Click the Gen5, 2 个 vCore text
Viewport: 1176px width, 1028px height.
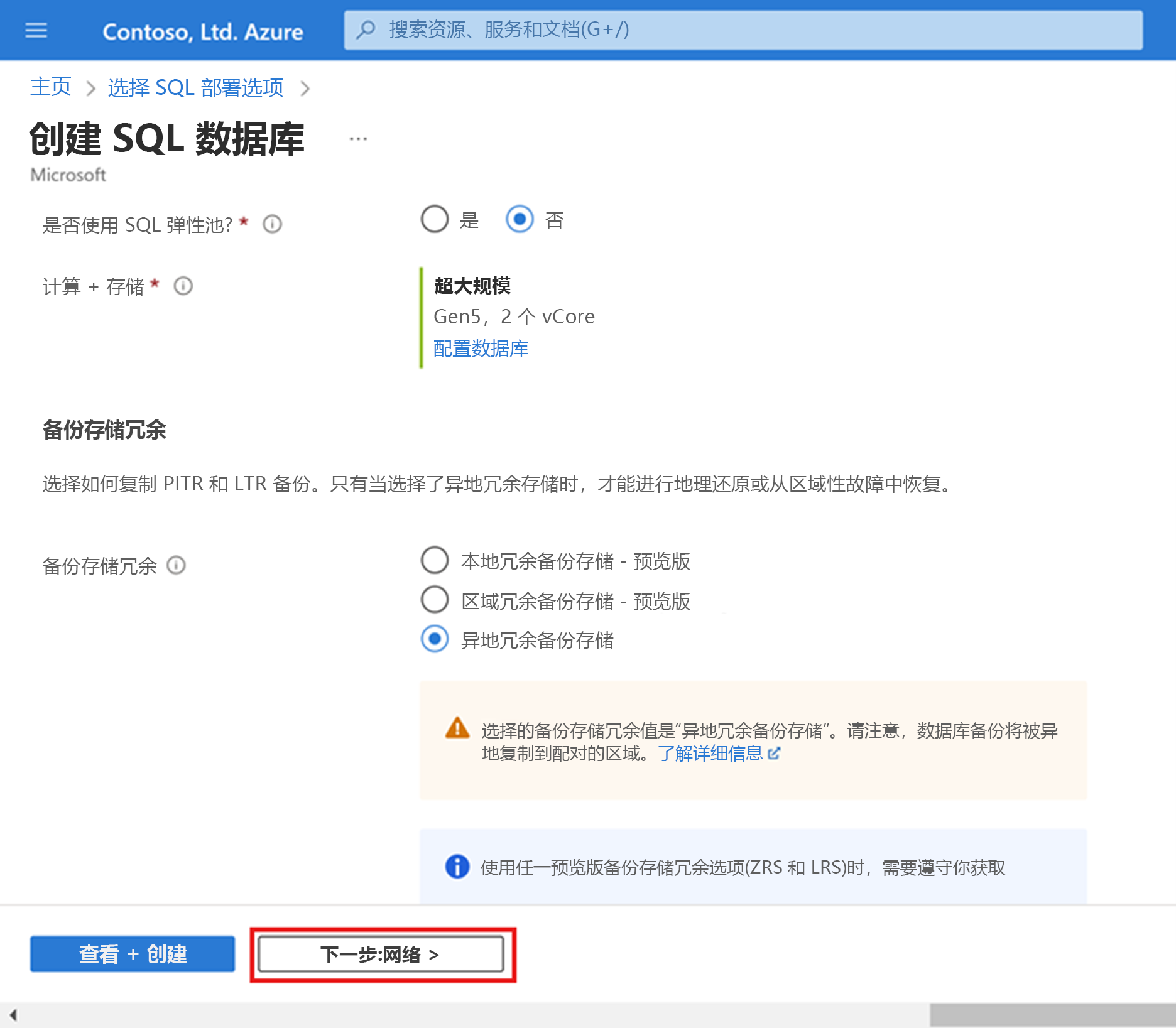(x=514, y=317)
